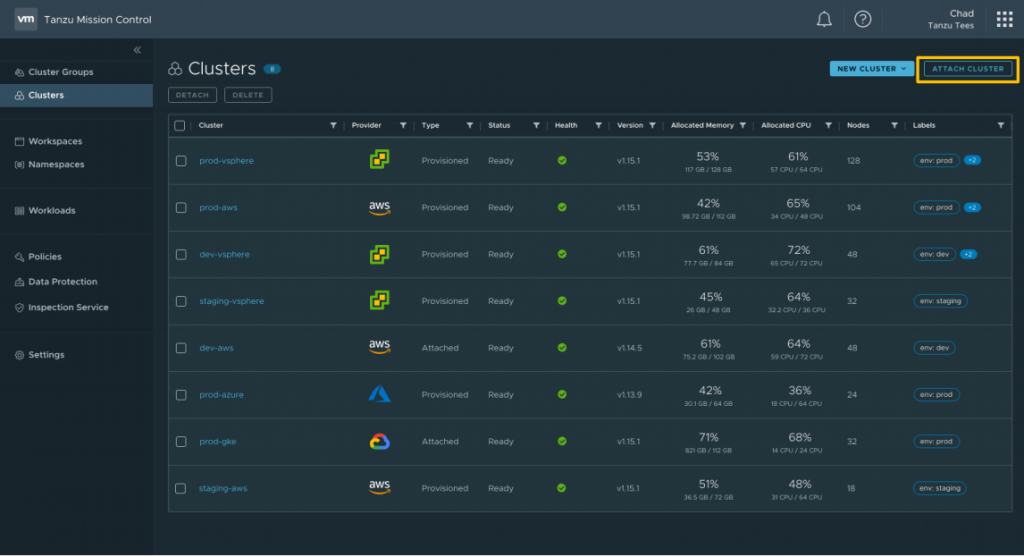The width and height of the screenshot is (1024, 557).
Task: Click AWS provider icon for staging-aws
Action: click(x=379, y=487)
